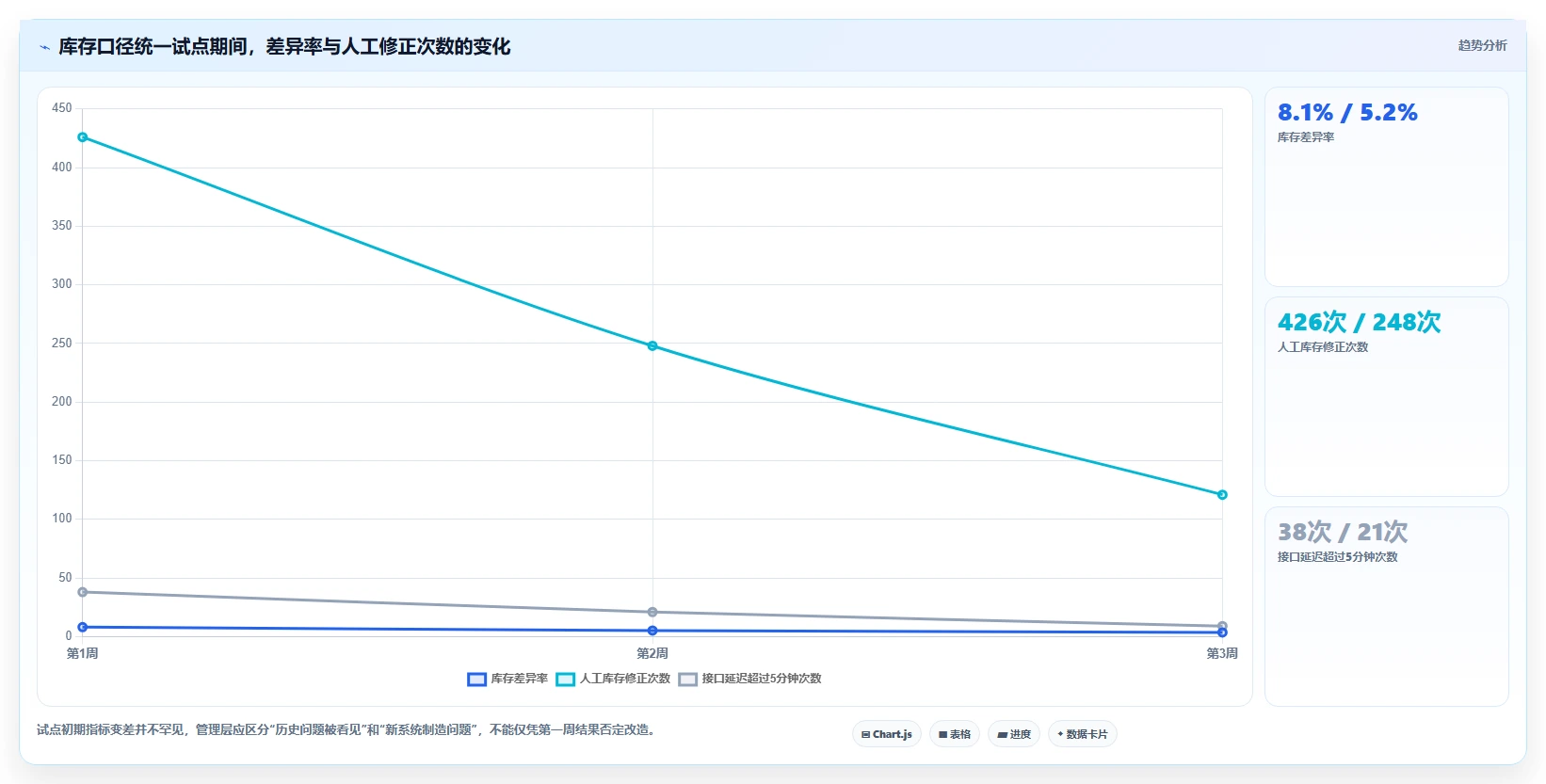The width and height of the screenshot is (1546, 784).
Task: Toggle the 人工库存修正次数 legend item
Action: tap(613, 679)
